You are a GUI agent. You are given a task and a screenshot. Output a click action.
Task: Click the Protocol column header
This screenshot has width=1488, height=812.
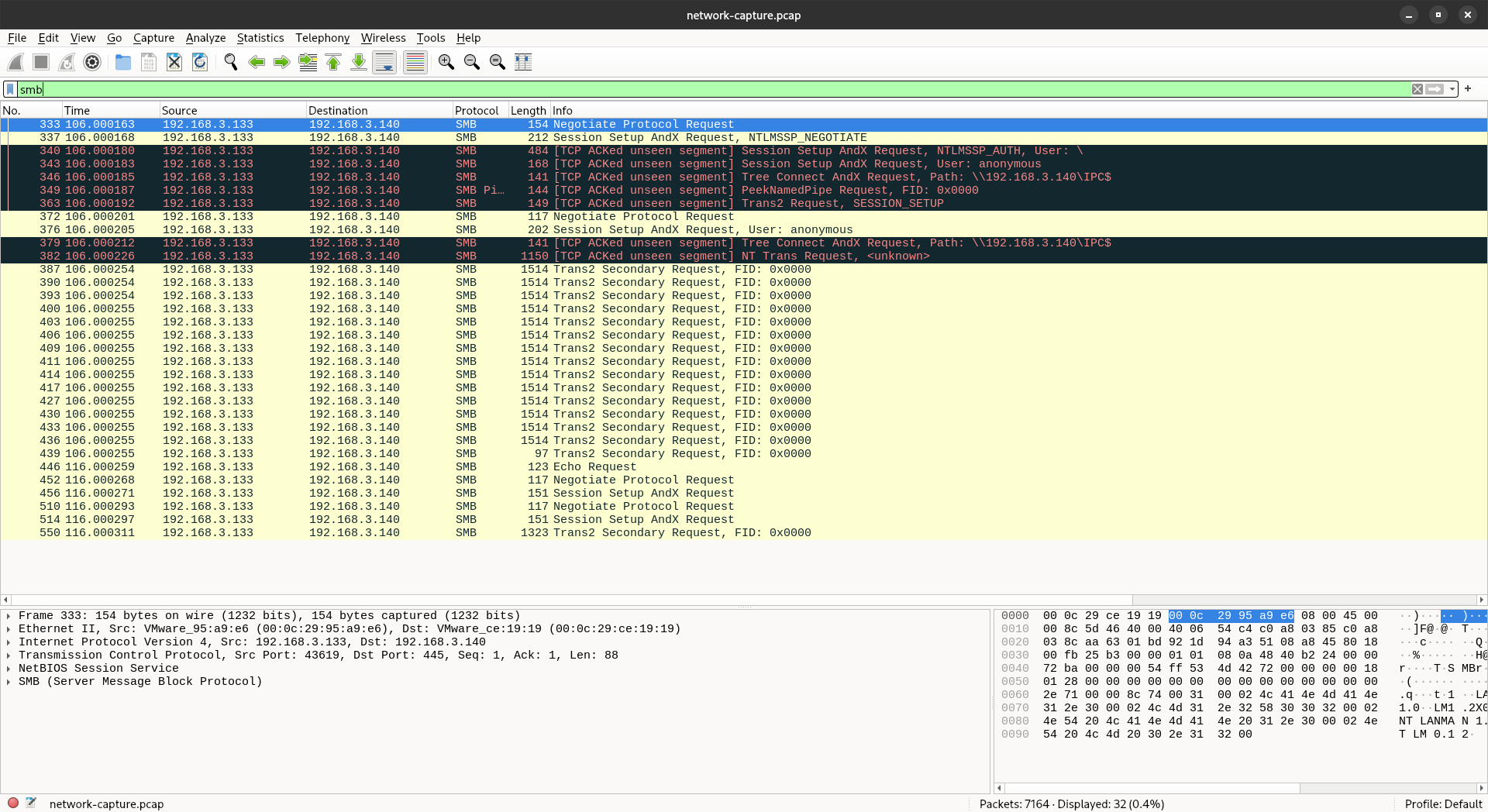477,111
